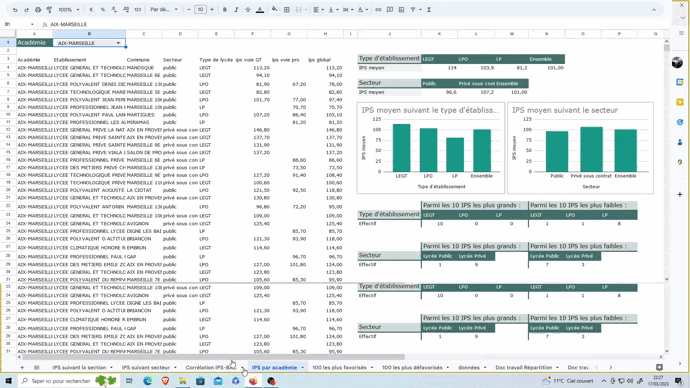
Task: Open the Windows Start menu
Action: tap(8, 381)
